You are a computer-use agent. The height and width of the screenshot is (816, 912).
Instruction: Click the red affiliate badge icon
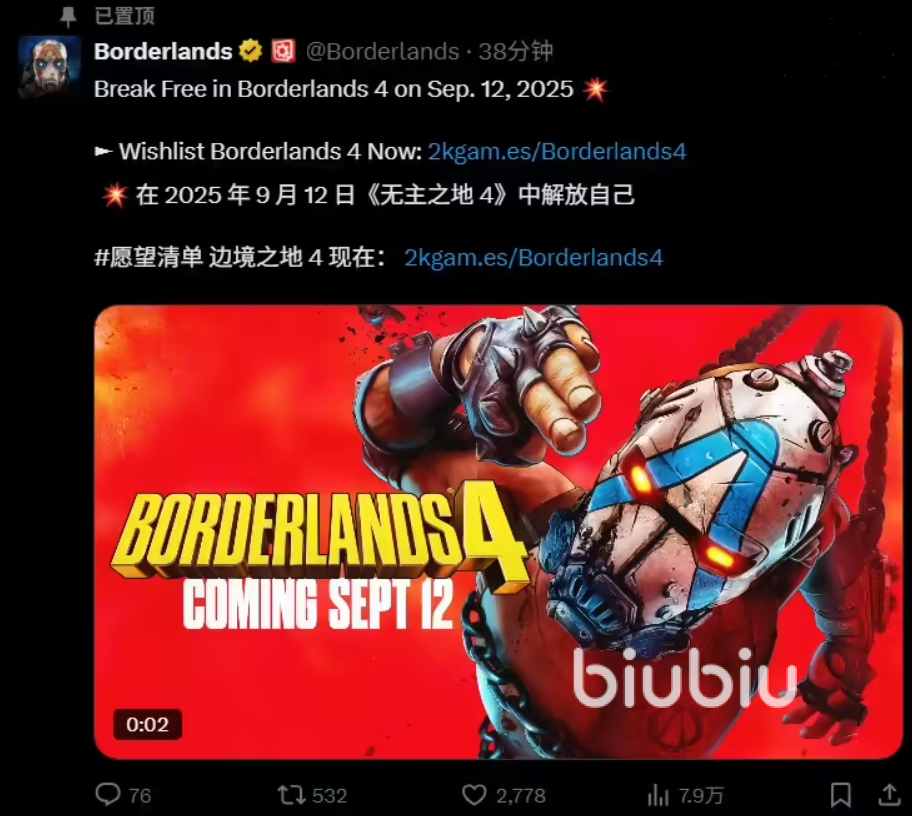pyautogui.click(x=284, y=51)
